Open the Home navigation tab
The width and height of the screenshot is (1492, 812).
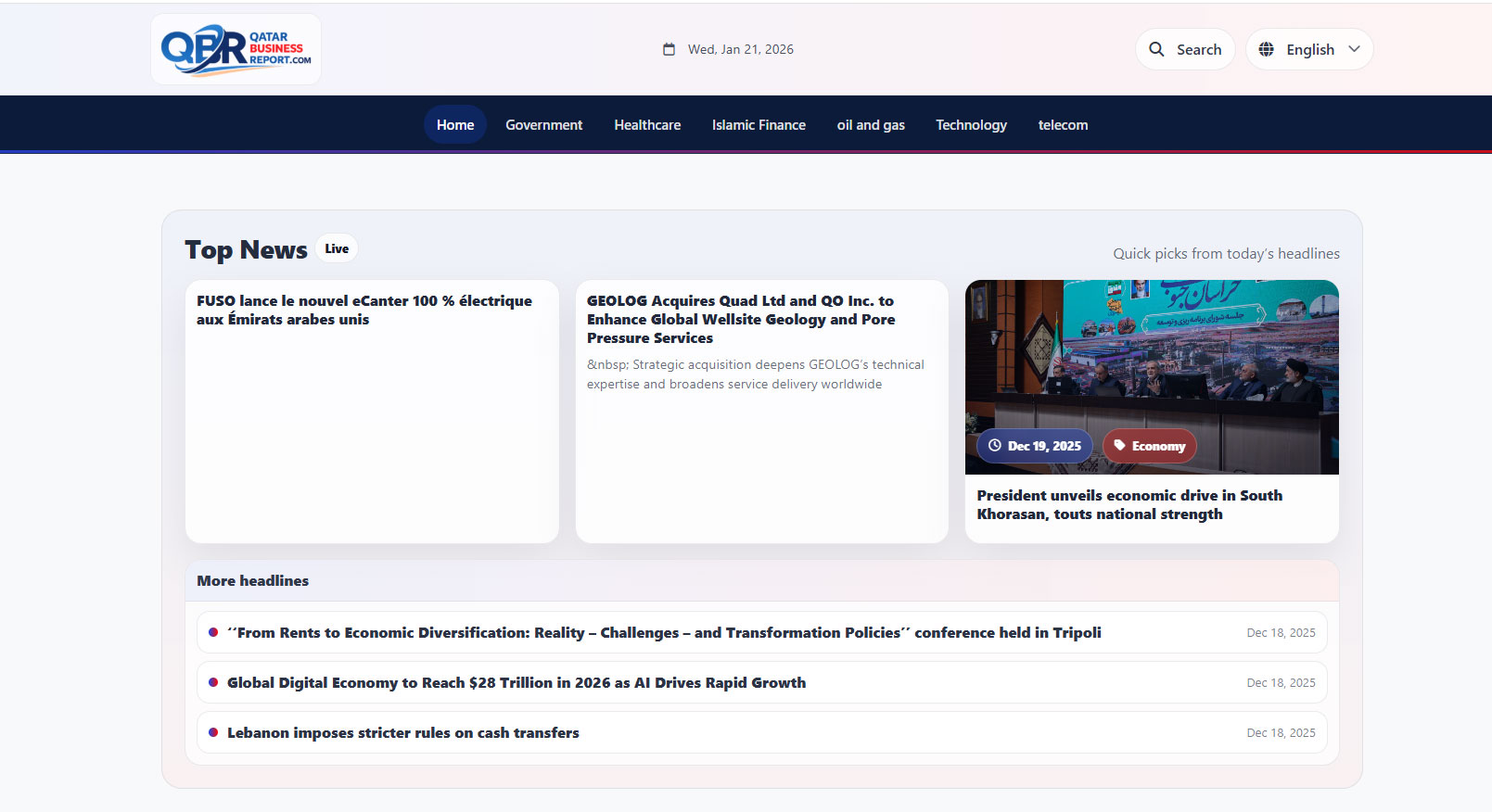tap(454, 125)
